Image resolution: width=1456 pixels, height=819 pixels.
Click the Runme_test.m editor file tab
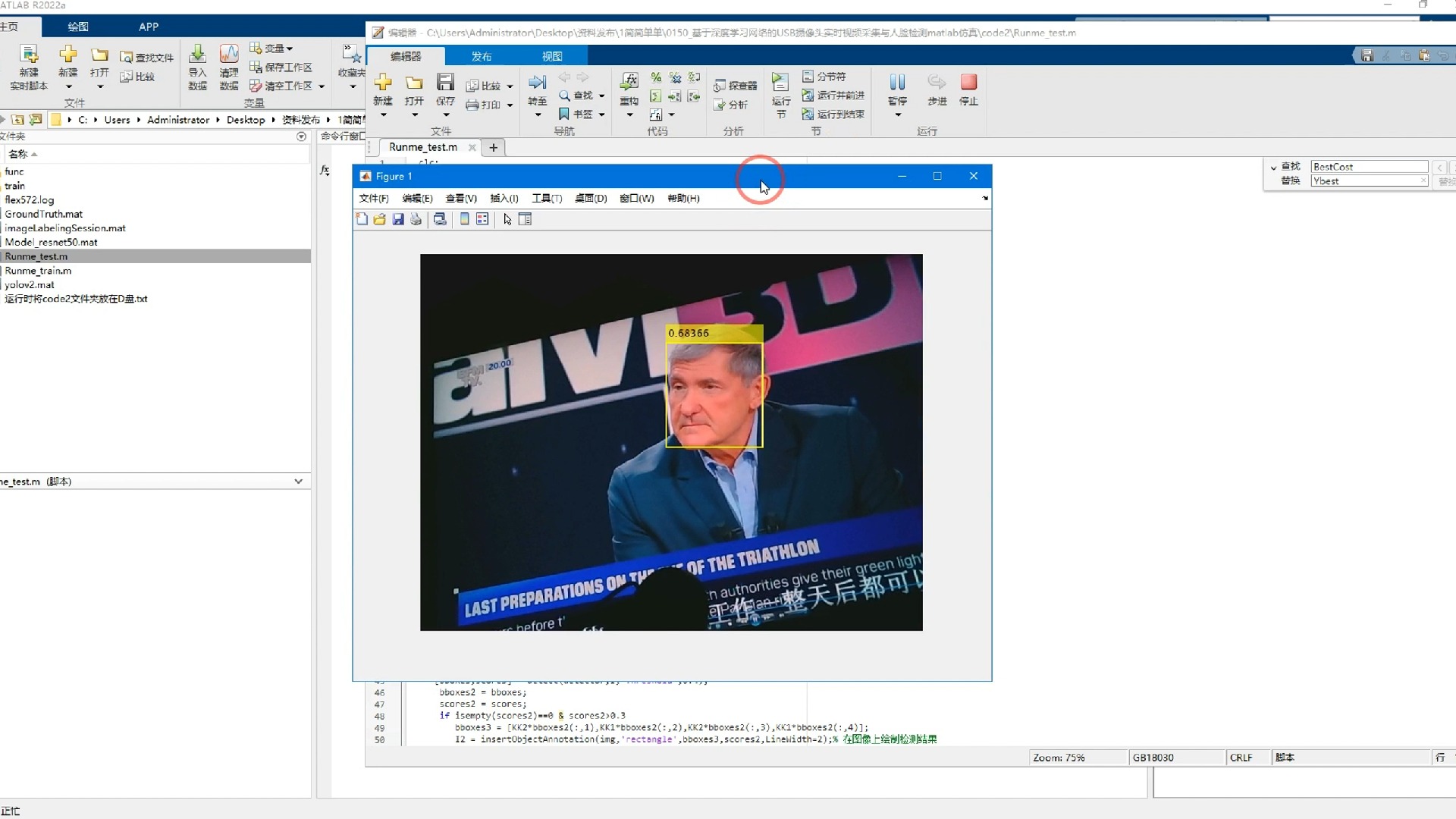(423, 147)
